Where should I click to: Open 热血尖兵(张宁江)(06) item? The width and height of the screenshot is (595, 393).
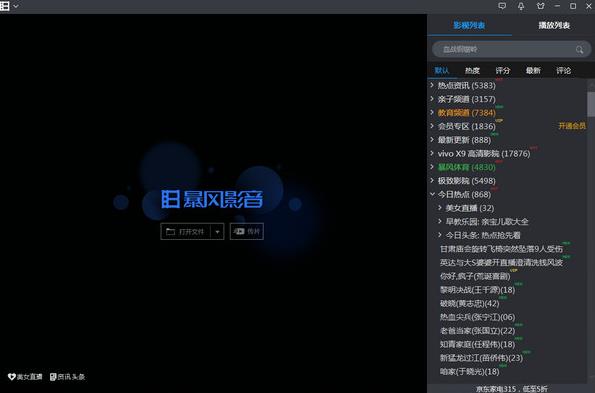pyautogui.click(x=477, y=318)
